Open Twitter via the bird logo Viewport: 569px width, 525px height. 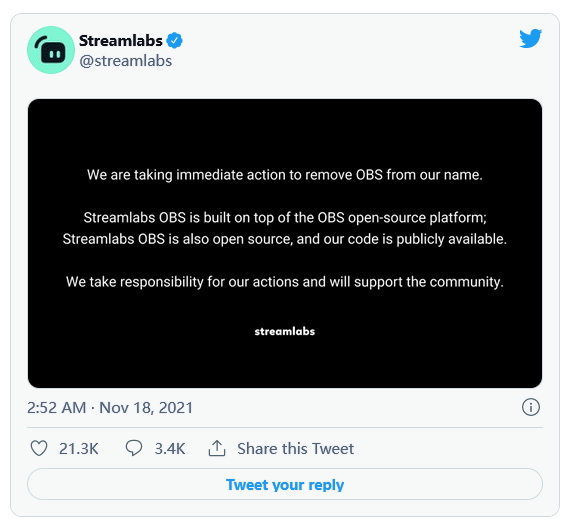530,38
